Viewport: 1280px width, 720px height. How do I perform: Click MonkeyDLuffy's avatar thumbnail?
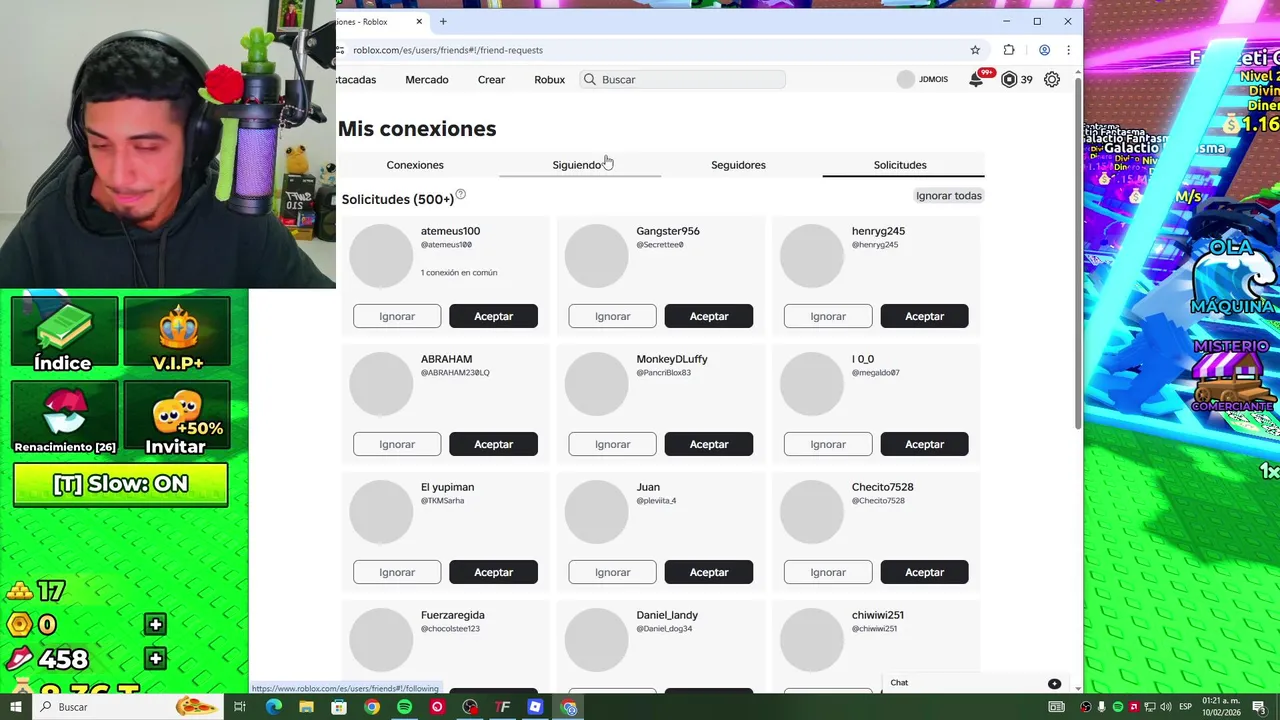coord(597,384)
